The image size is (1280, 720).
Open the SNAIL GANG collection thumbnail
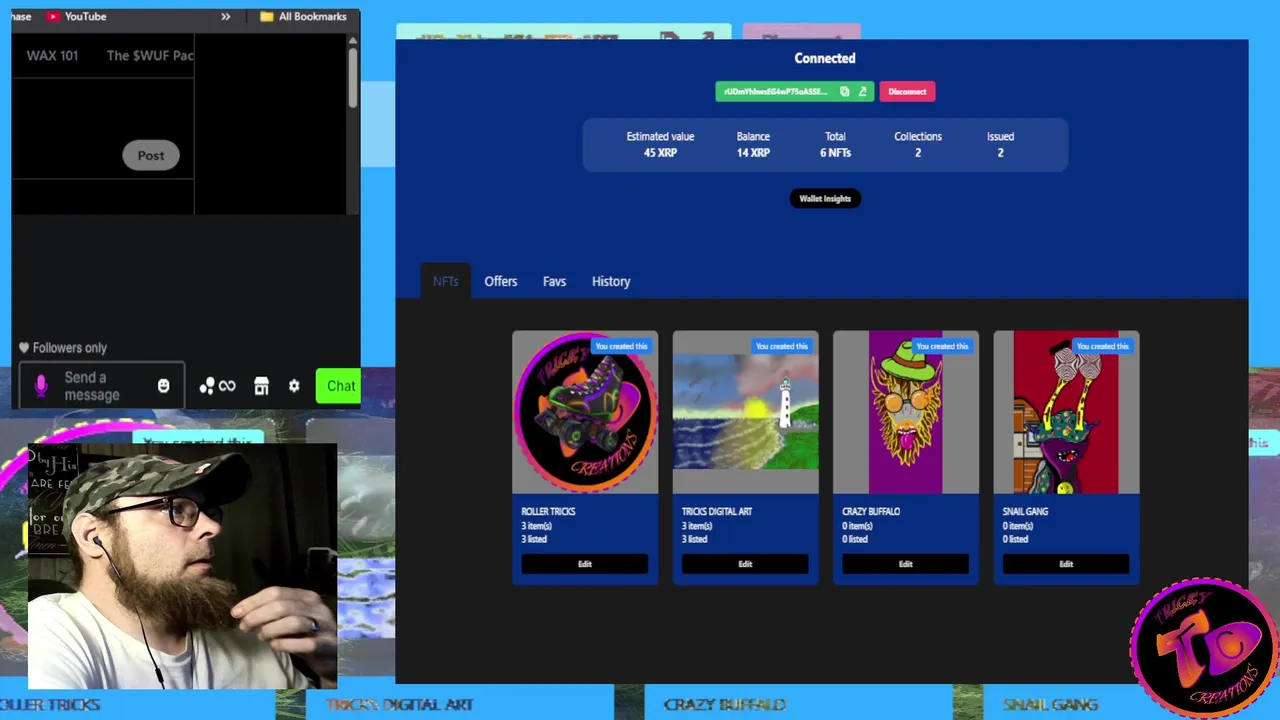click(x=1066, y=412)
